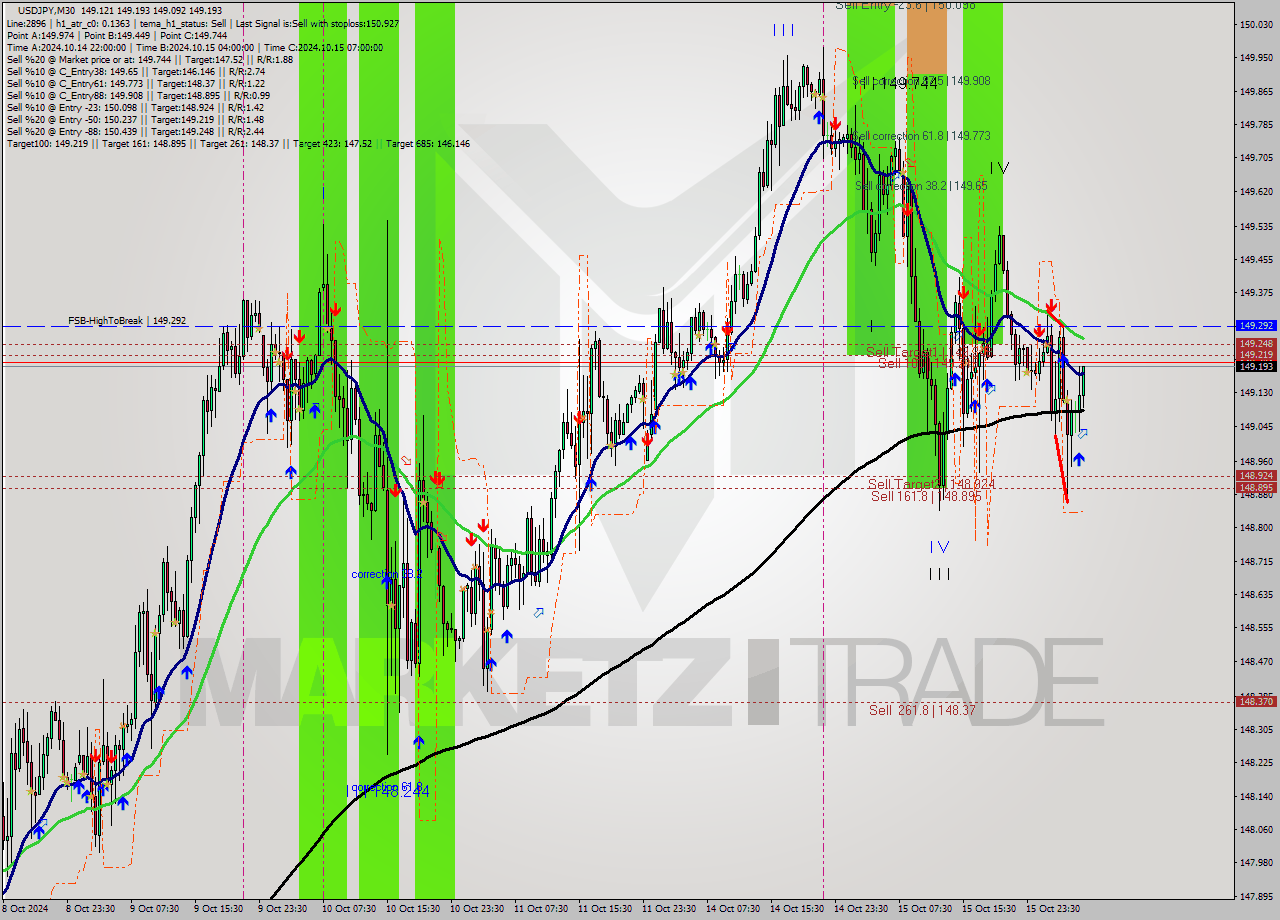This screenshot has width=1280, height=920.
Task: Click the 'Sell 161.8 | 148.895' label
Action: click(925, 496)
